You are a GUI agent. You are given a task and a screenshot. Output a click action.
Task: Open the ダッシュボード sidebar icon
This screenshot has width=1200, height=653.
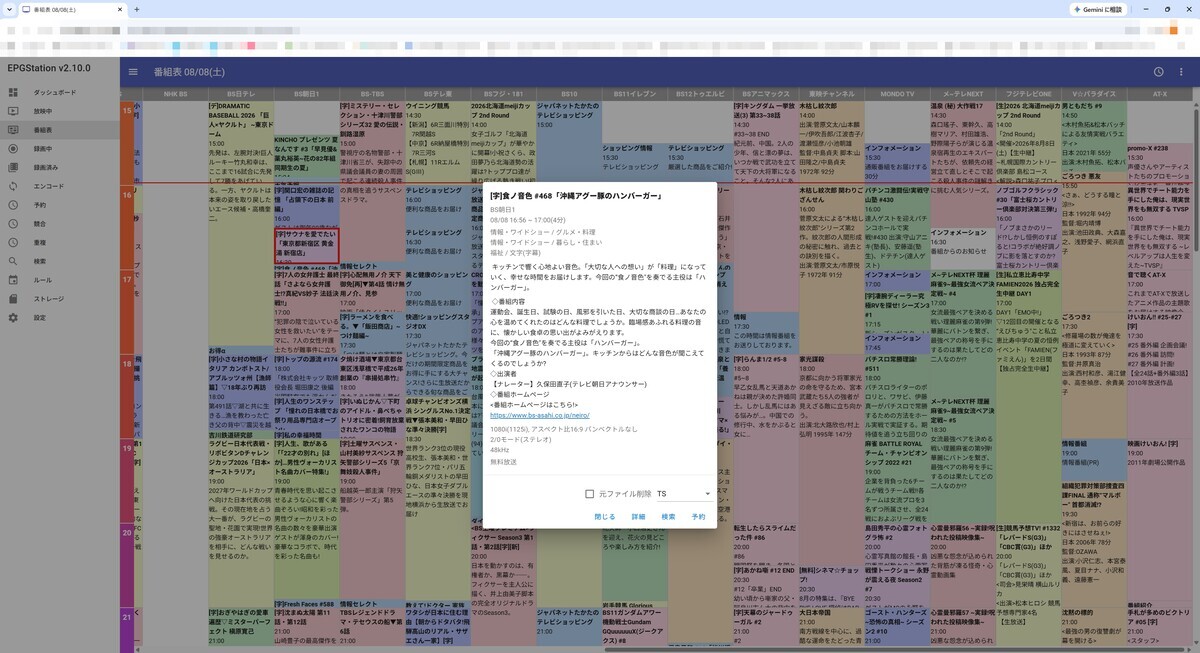13,92
